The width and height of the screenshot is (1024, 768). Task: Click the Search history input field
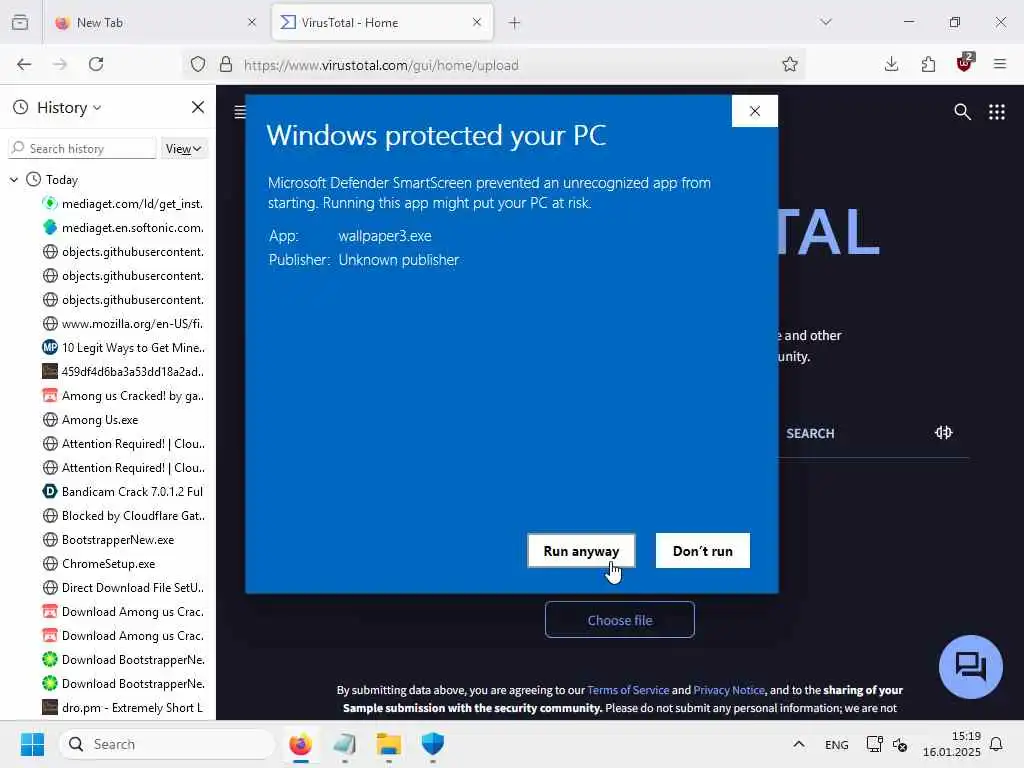coord(83,148)
